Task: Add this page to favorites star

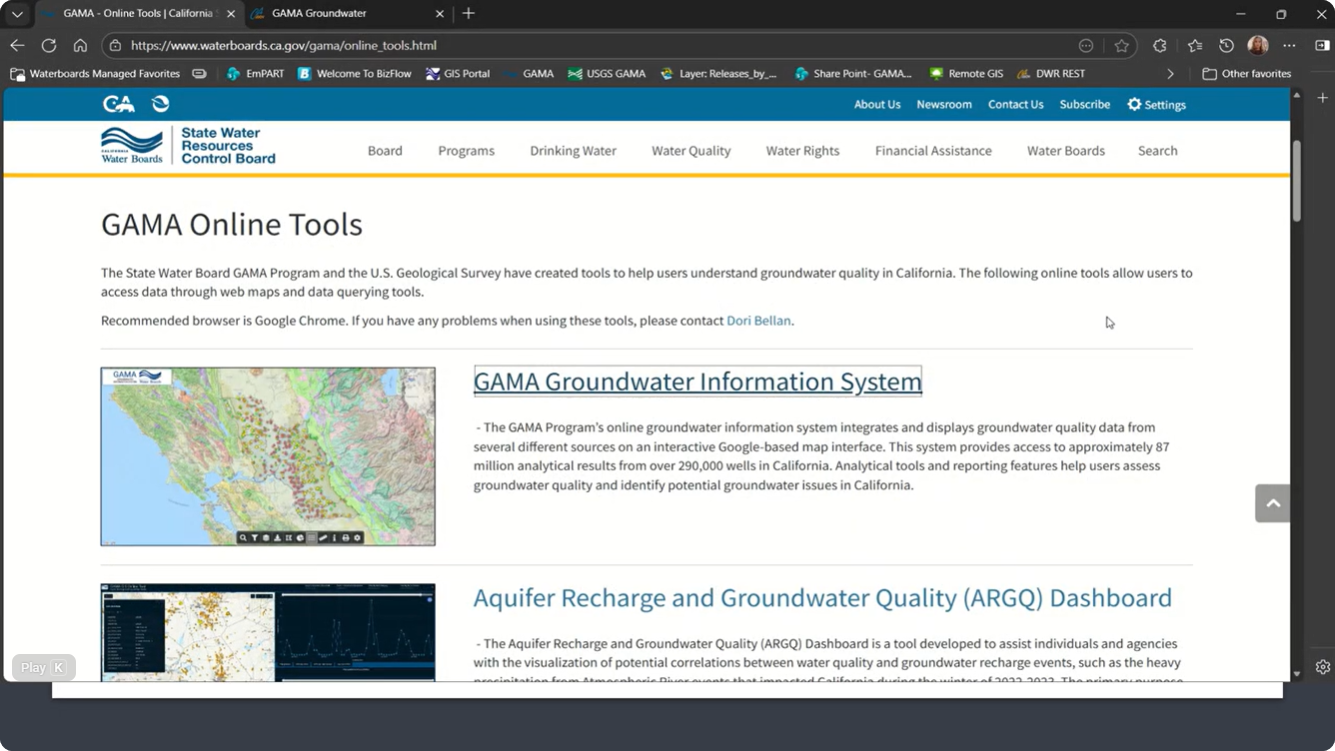Action: point(1121,45)
